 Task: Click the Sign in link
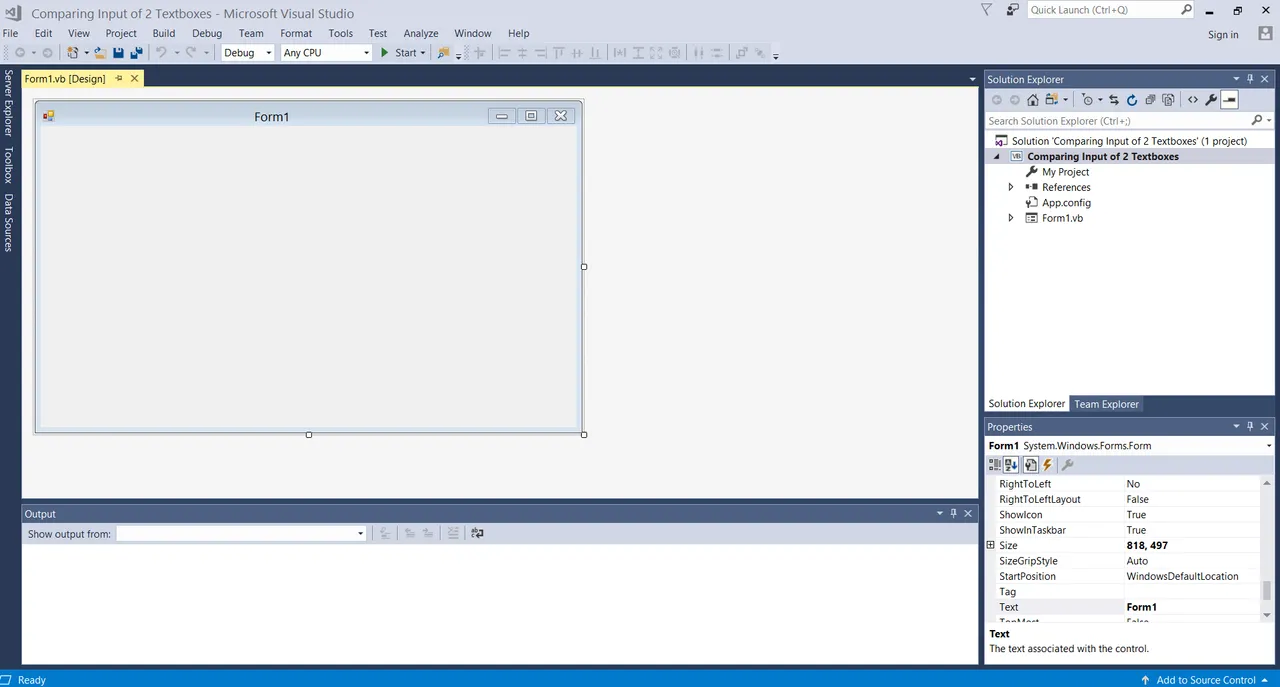1223,34
